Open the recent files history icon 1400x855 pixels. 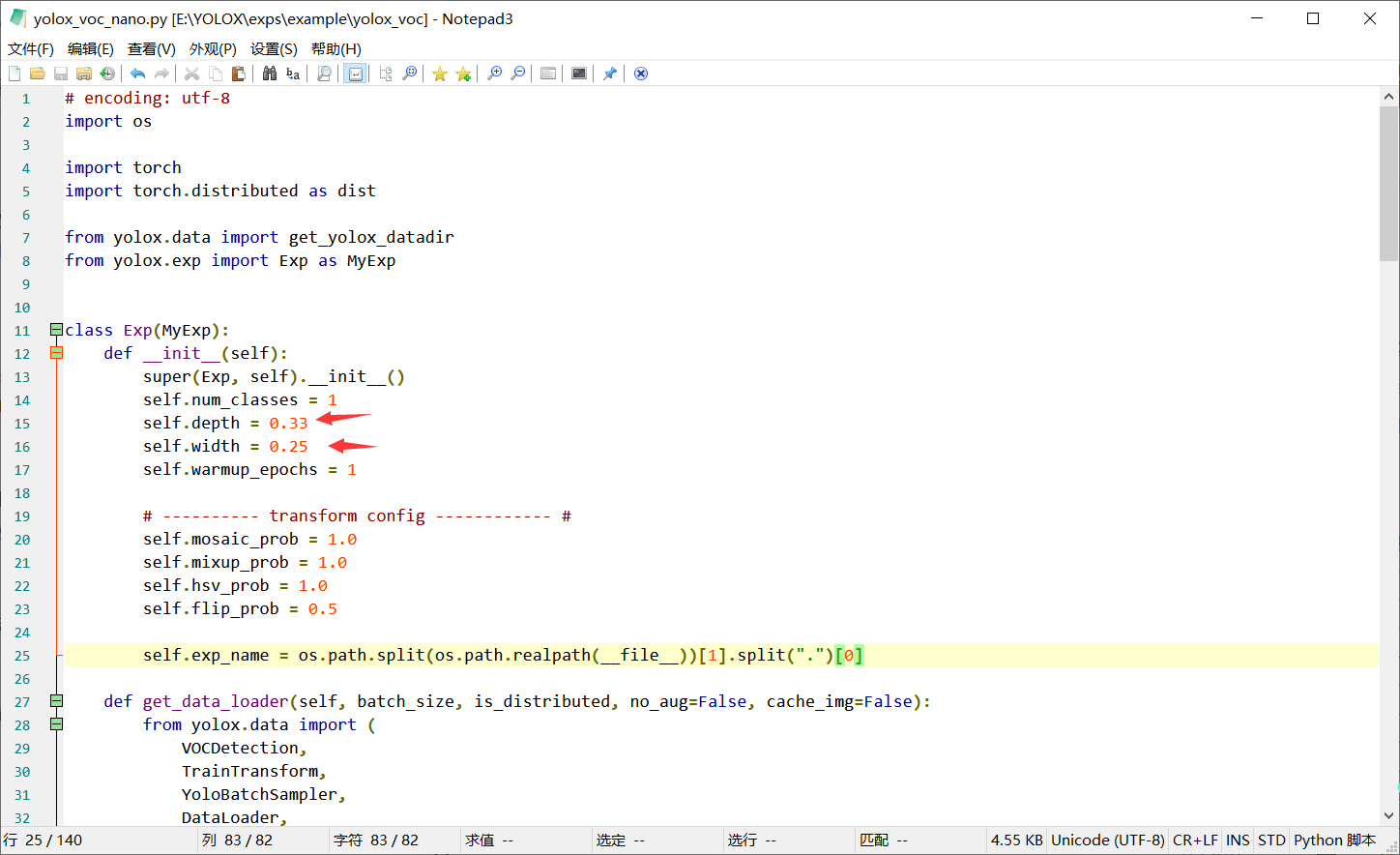coord(107,74)
